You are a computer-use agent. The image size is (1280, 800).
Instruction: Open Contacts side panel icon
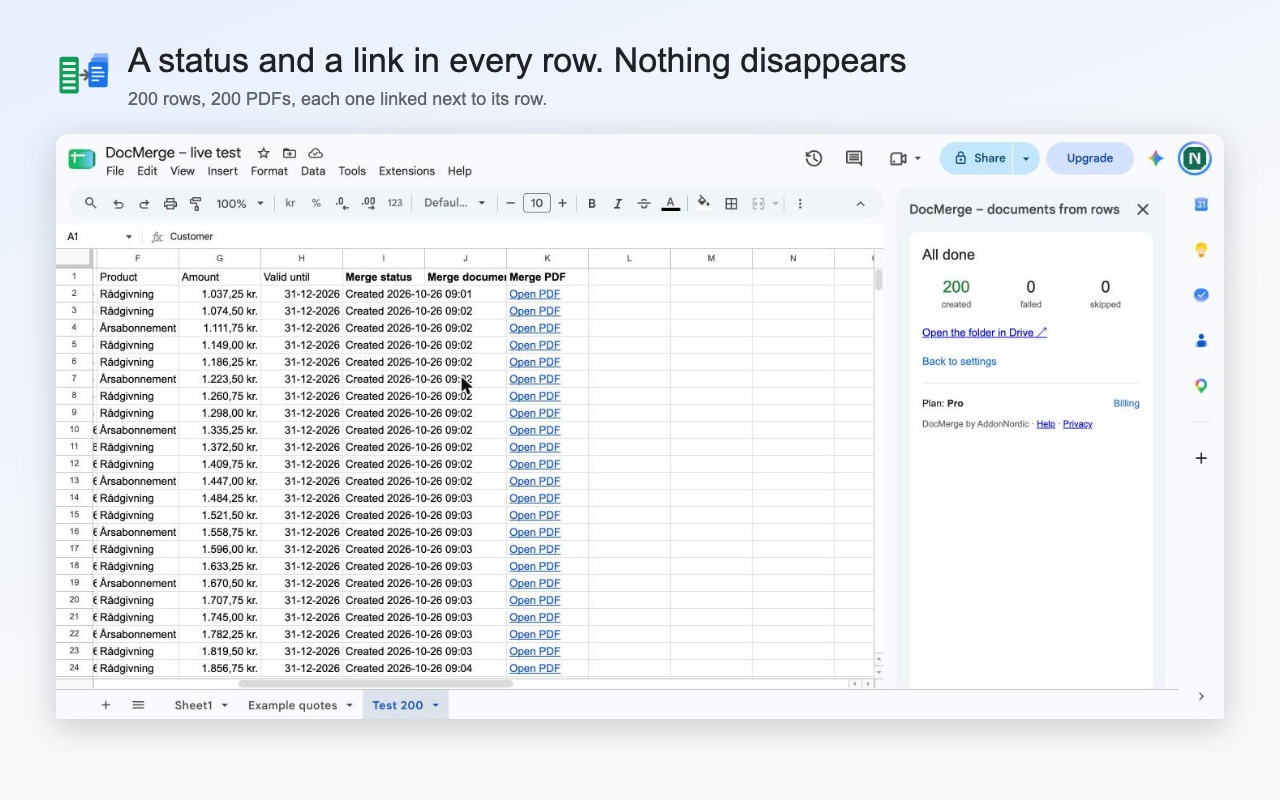1201,340
